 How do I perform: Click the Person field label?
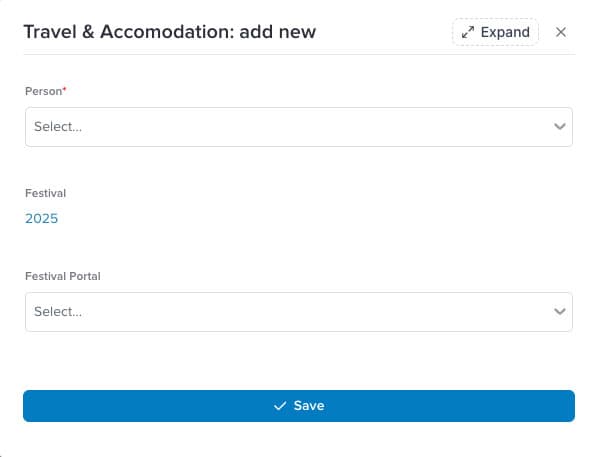pyautogui.click(x=43, y=91)
